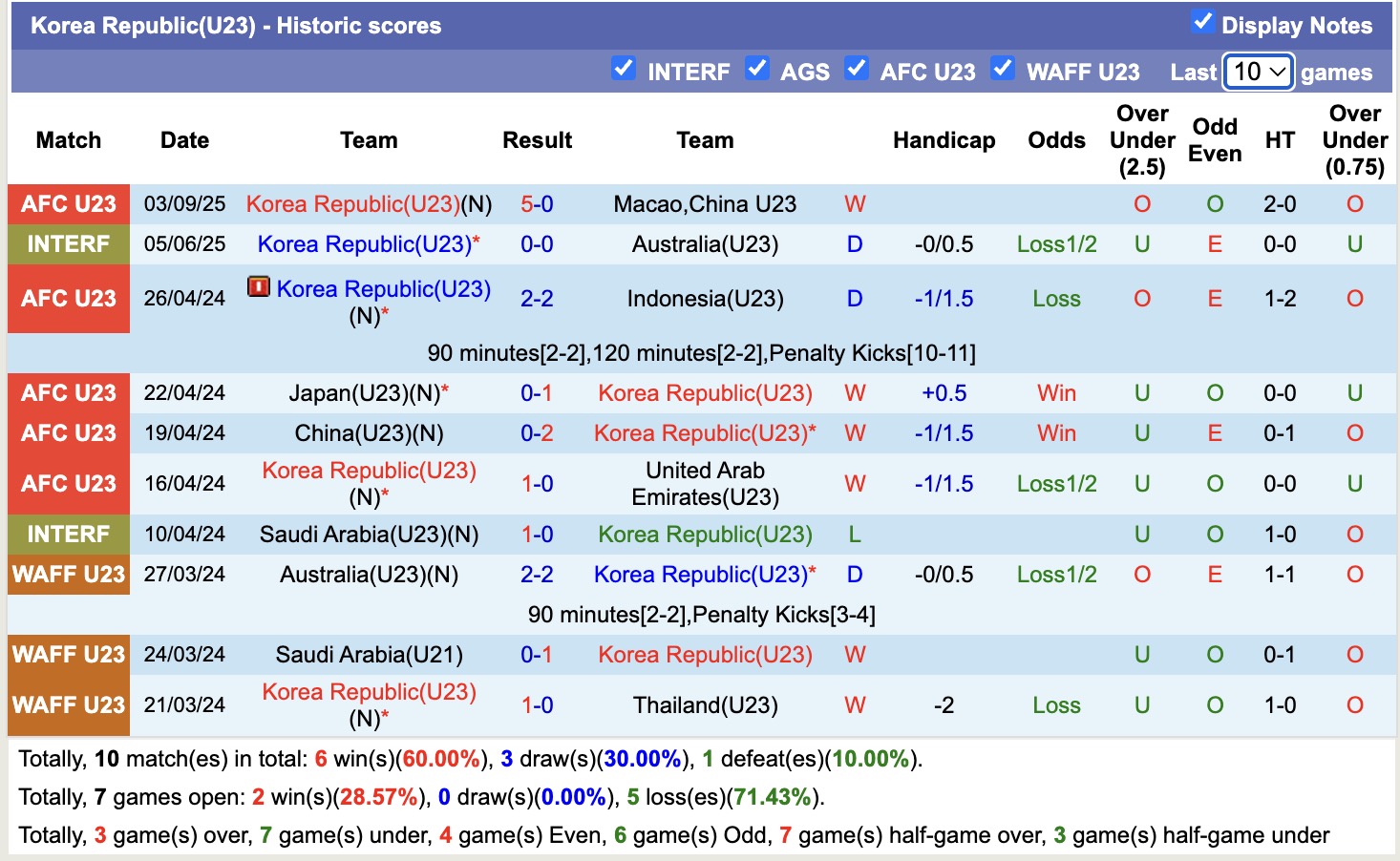This screenshot has height=861, width=1400.
Task: Click the Odds column header
Action: click(1055, 139)
